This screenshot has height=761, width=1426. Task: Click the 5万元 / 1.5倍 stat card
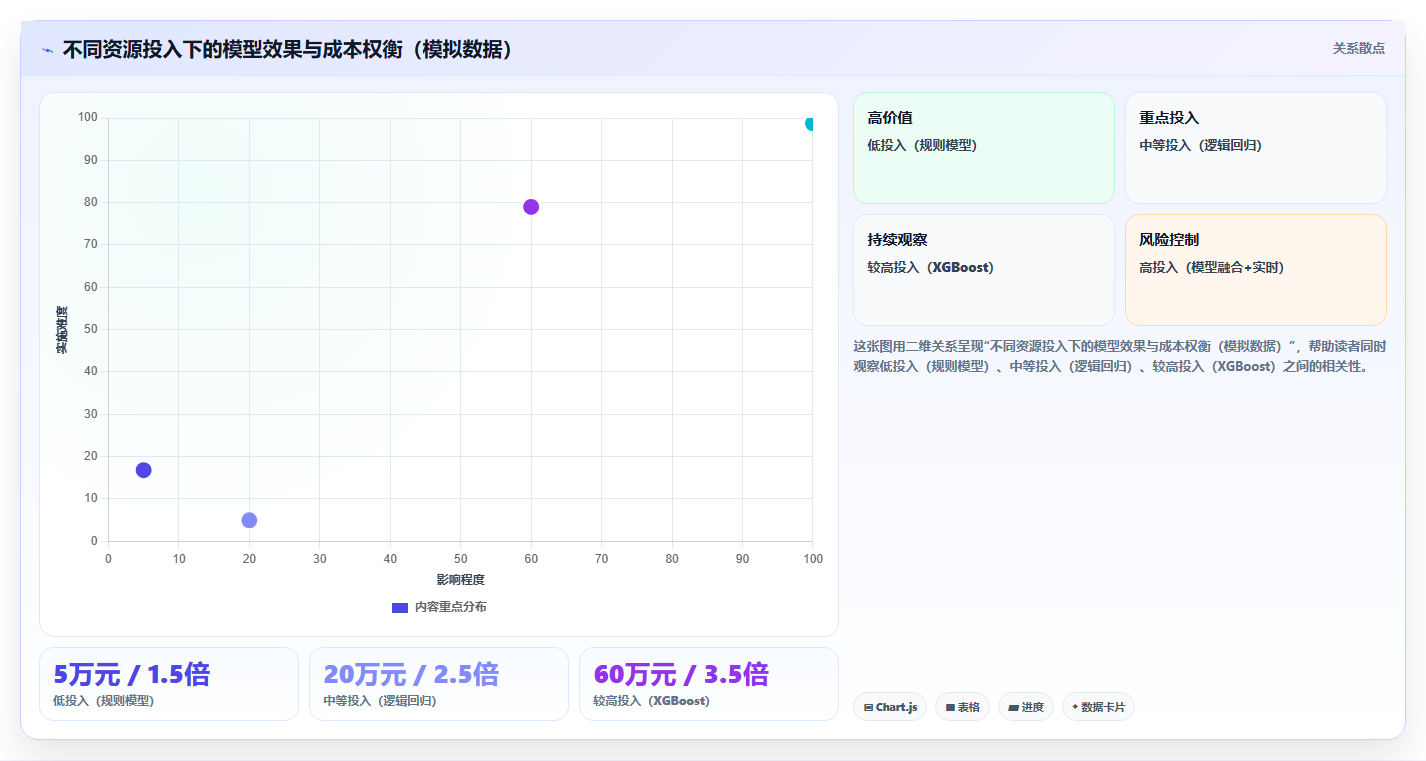(169, 684)
